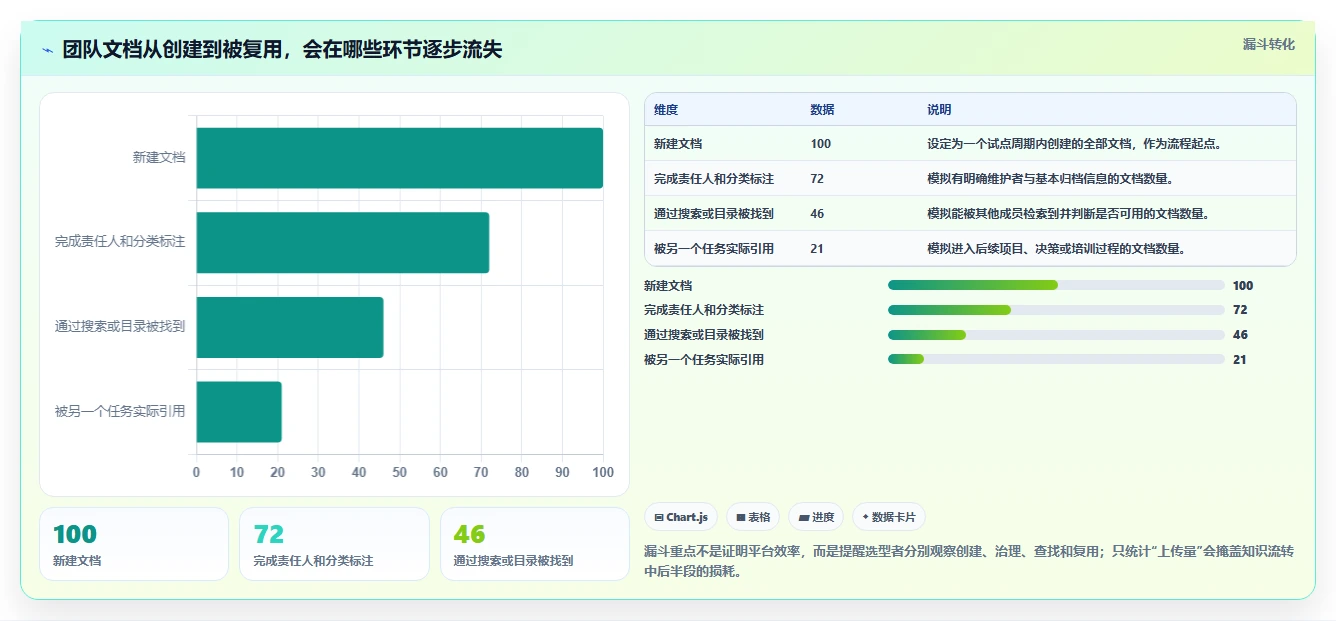Click the x-axis tick label 50

[400, 472]
